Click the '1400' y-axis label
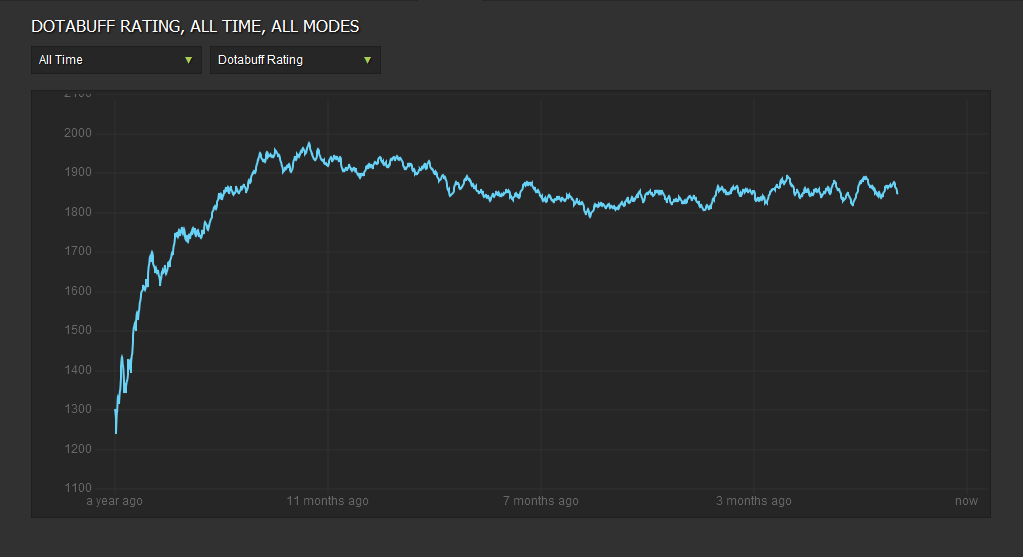Viewport: 1023px width, 557px height. (x=78, y=370)
